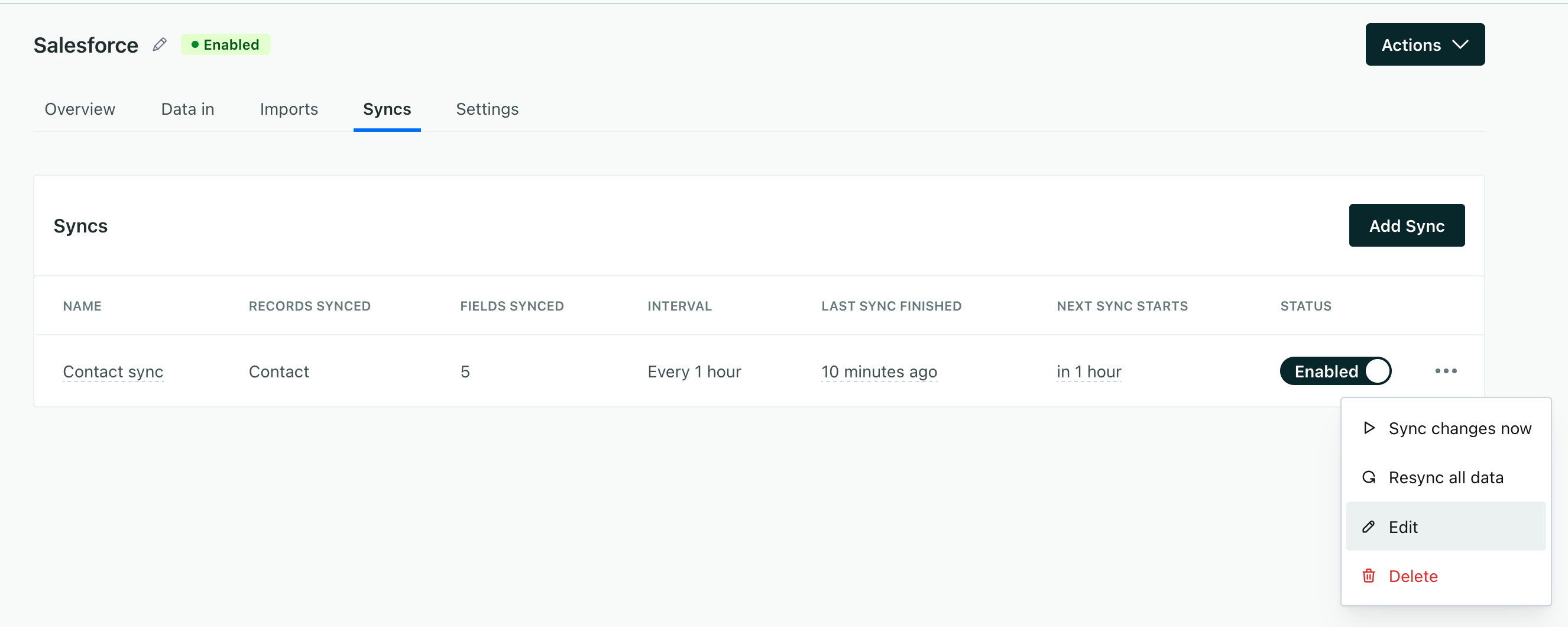
Task: Click the FIELDS SYNCED column header
Action: 512,306
